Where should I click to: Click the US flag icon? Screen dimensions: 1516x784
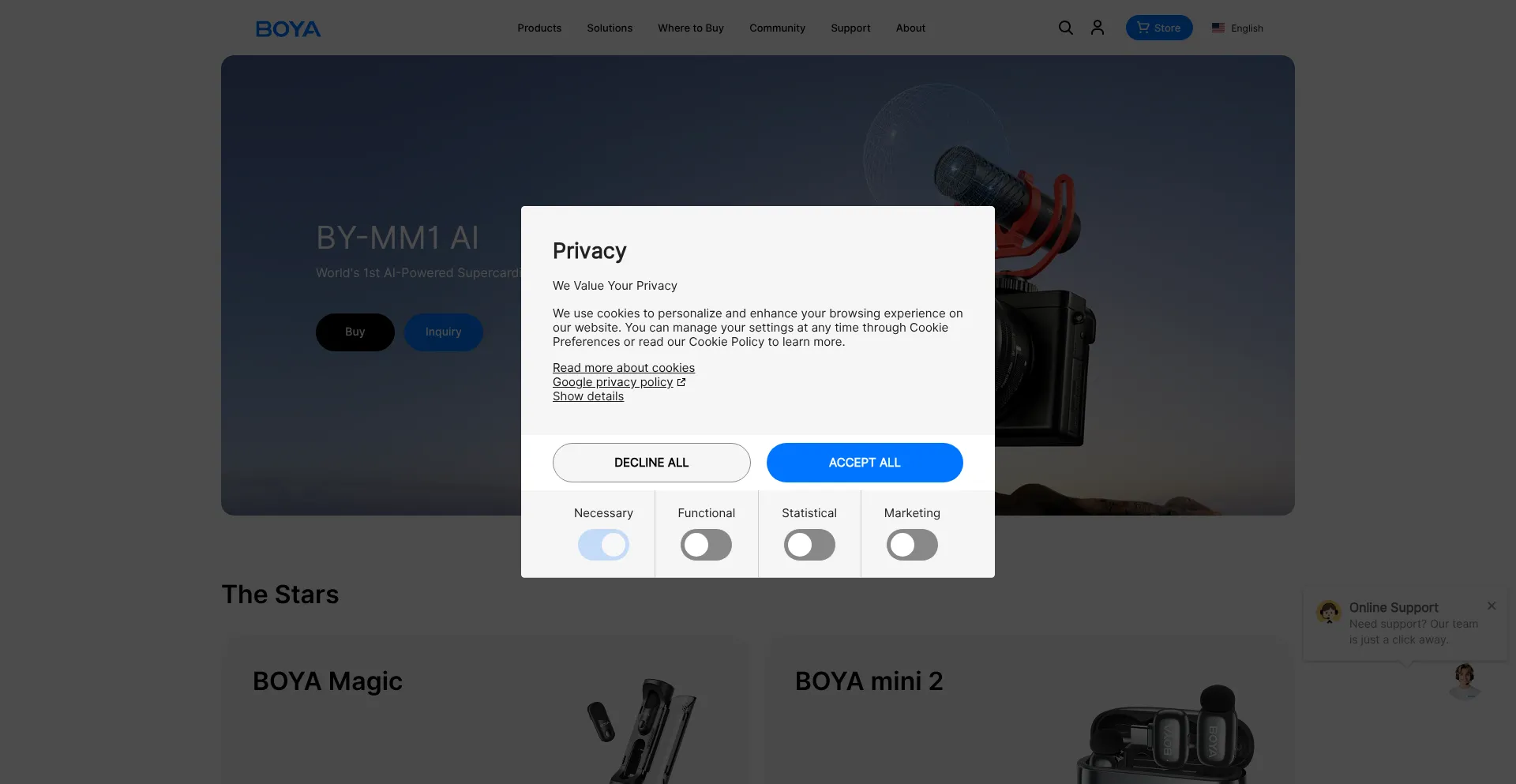click(1218, 28)
